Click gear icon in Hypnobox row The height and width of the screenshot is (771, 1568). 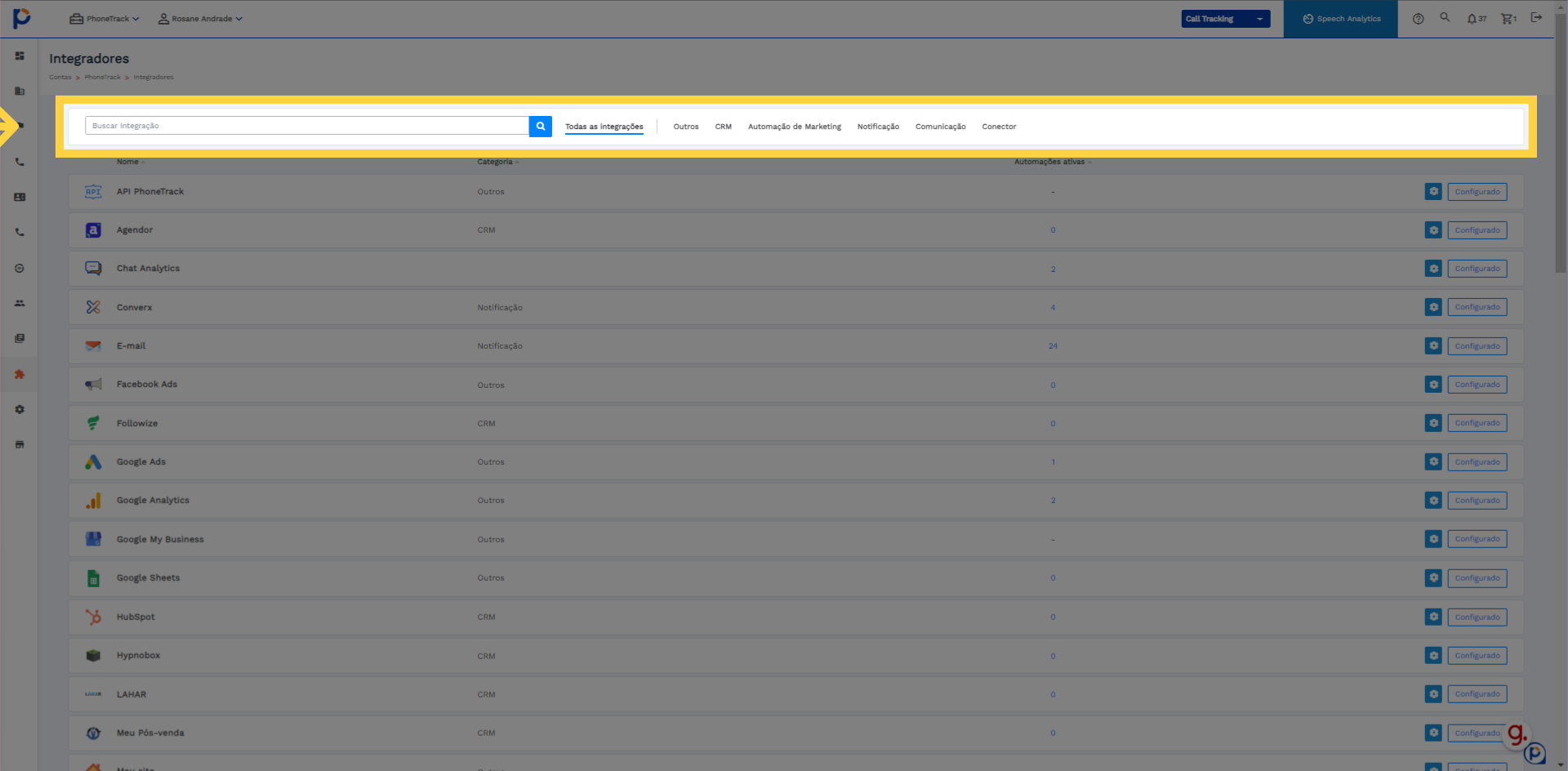[x=1433, y=656]
